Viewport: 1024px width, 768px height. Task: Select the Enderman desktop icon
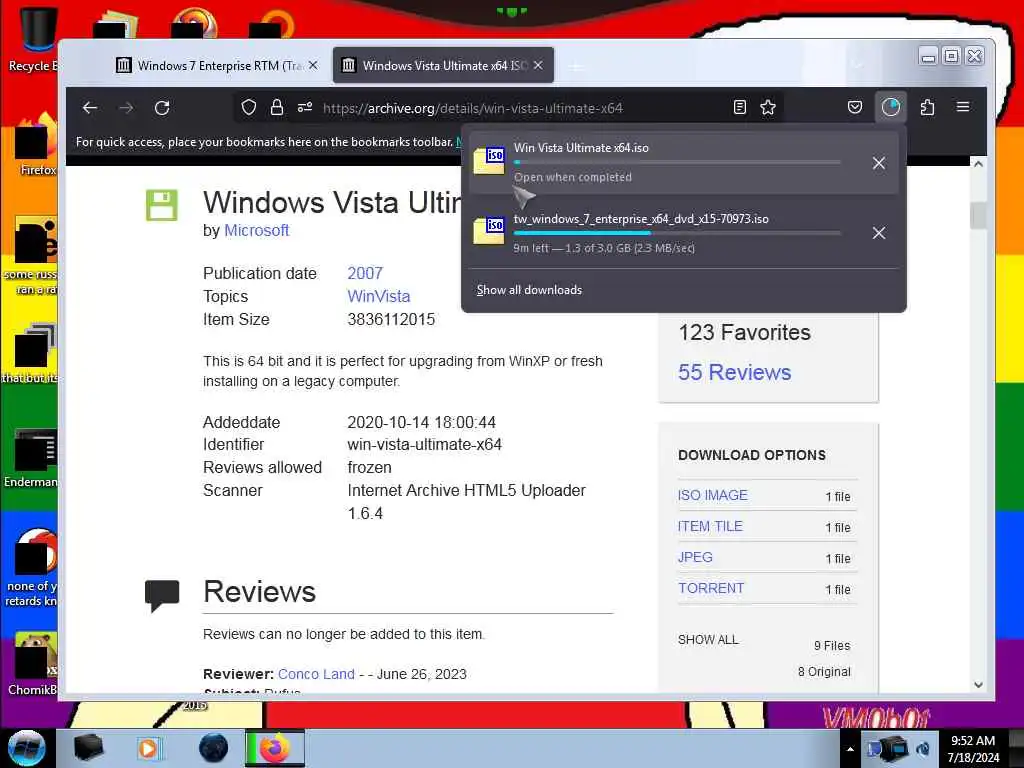point(31,458)
